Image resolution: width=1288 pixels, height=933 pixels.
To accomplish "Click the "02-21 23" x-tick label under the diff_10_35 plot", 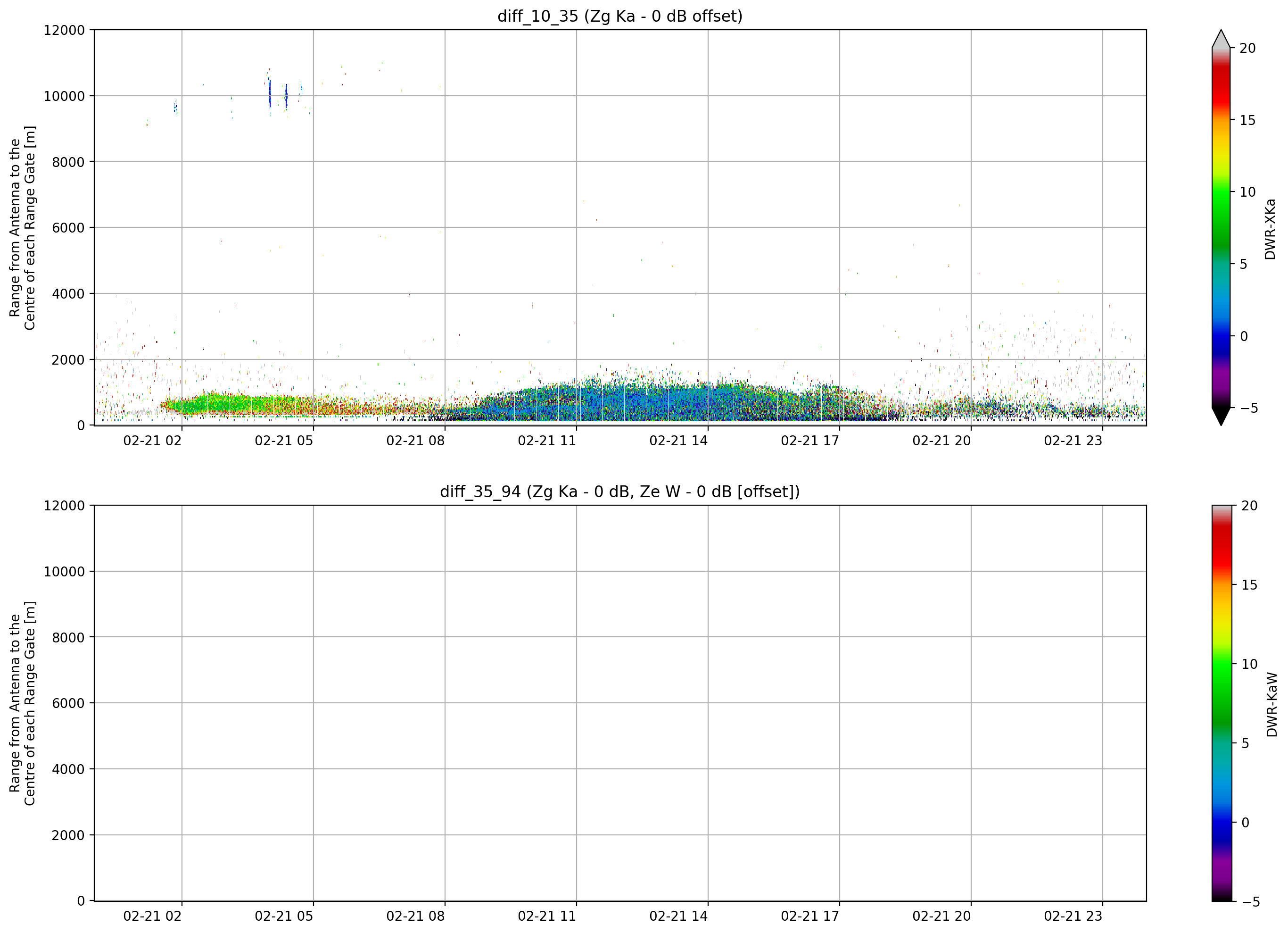I will [x=1073, y=441].
